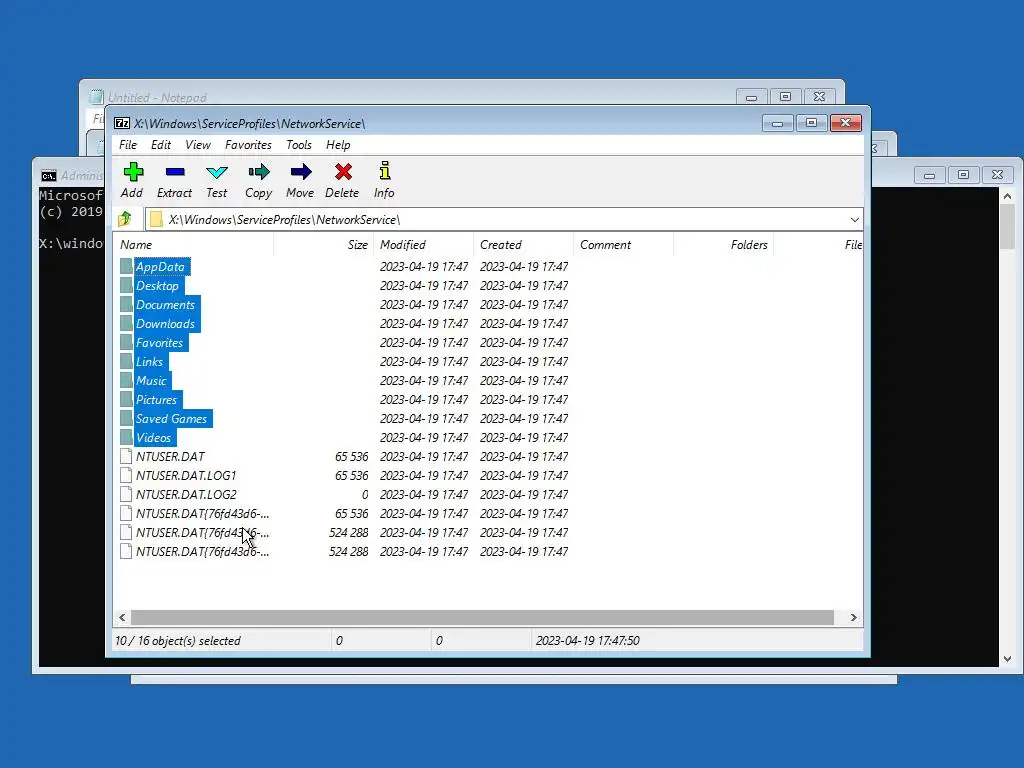Select the Music folder icon

pyautogui.click(x=126, y=380)
